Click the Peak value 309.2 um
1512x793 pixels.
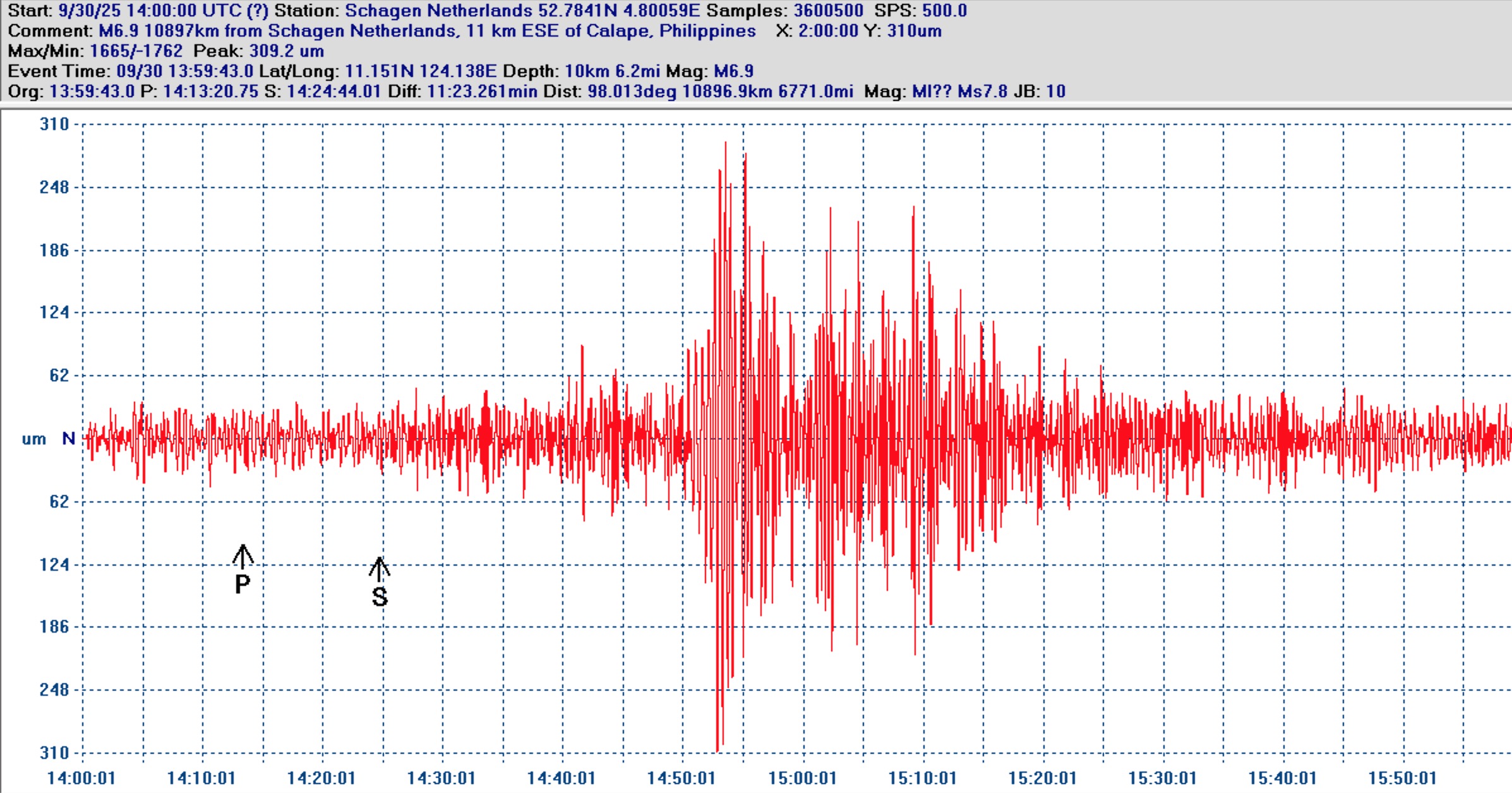pyautogui.click(x=286, y=51)
